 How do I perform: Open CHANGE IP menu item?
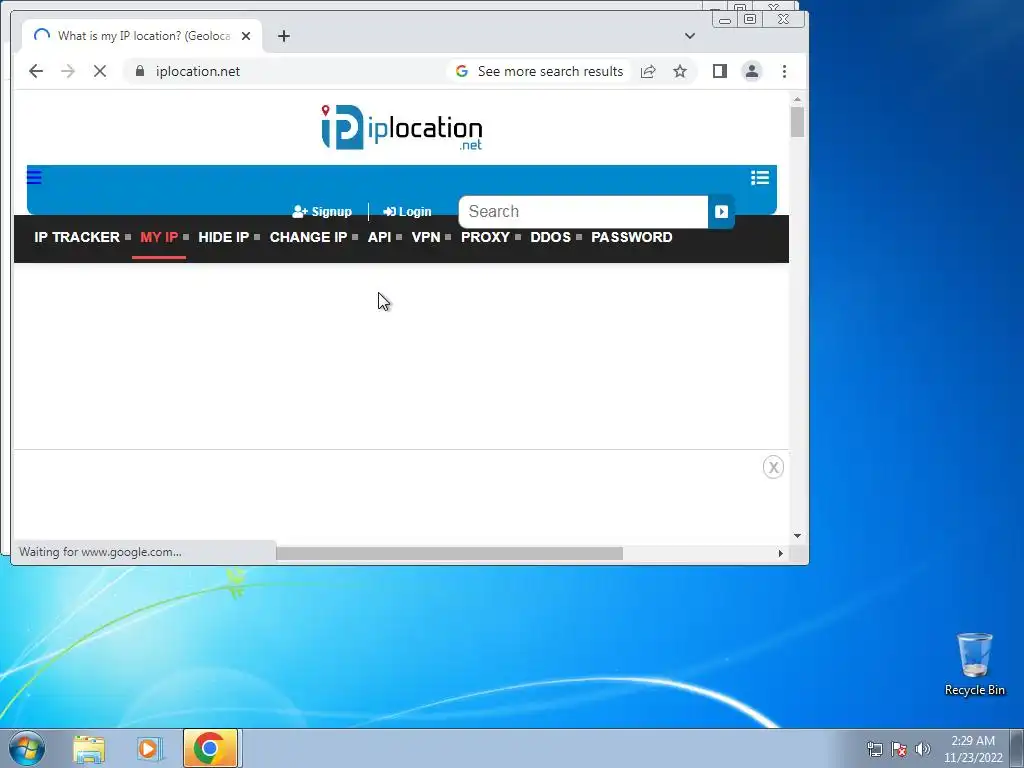(x=308, y=237)
